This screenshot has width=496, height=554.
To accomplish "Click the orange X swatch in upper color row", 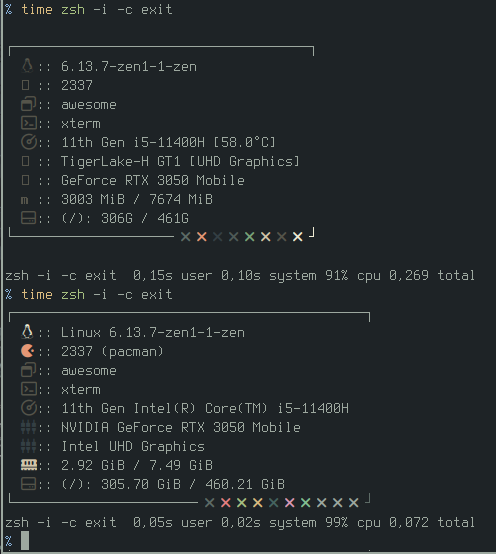I will tap(202, 237).
